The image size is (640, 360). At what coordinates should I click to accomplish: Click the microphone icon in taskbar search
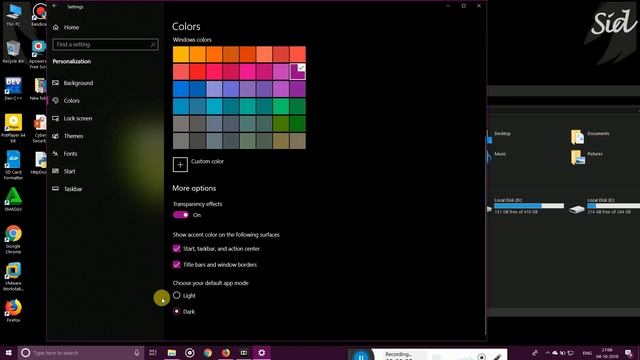[137, 353]
